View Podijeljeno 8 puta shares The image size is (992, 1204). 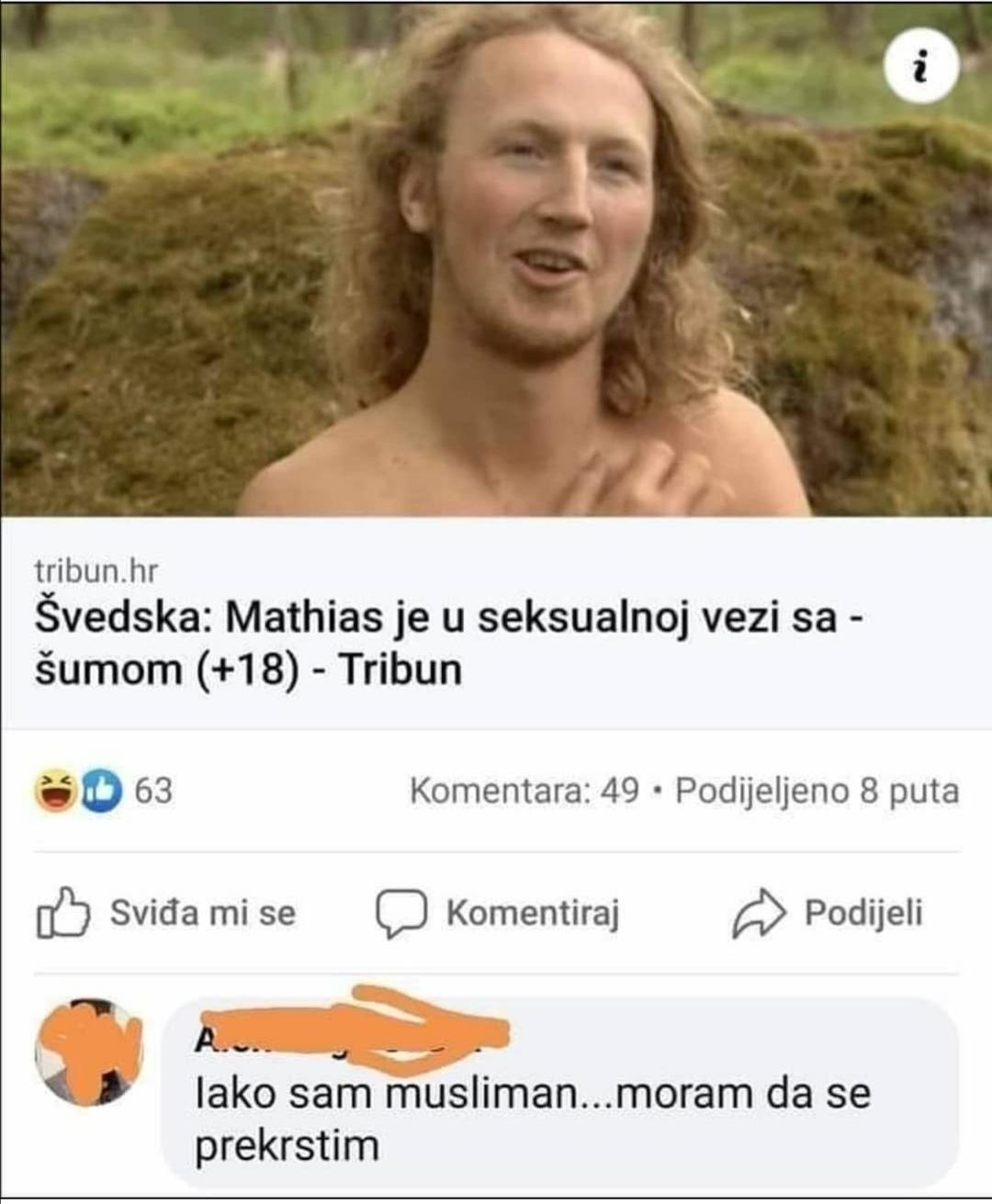[x=817, y=791]
